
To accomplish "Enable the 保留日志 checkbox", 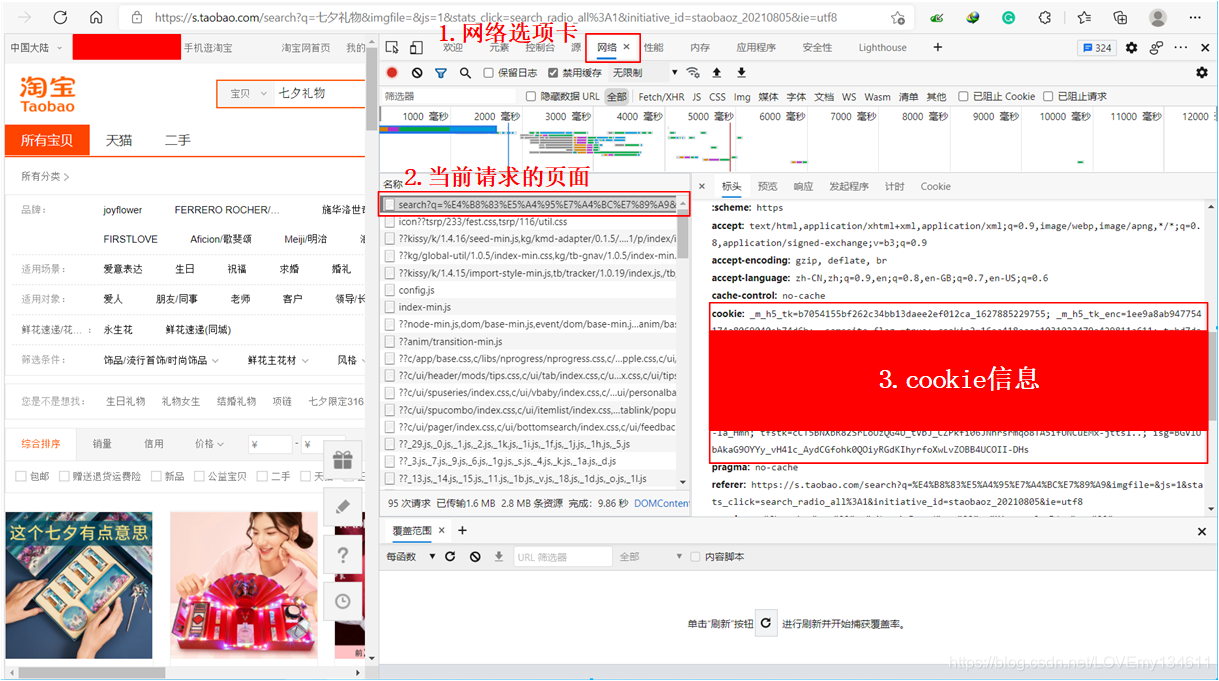I will pyautogui.click(x=489, y=73).
